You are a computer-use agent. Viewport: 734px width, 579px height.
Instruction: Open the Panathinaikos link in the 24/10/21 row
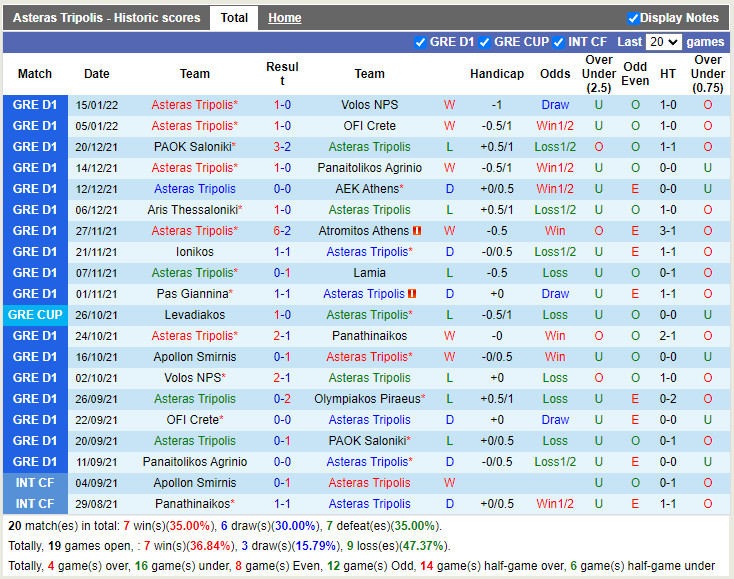pyautogui.click(x=369, y=336)
